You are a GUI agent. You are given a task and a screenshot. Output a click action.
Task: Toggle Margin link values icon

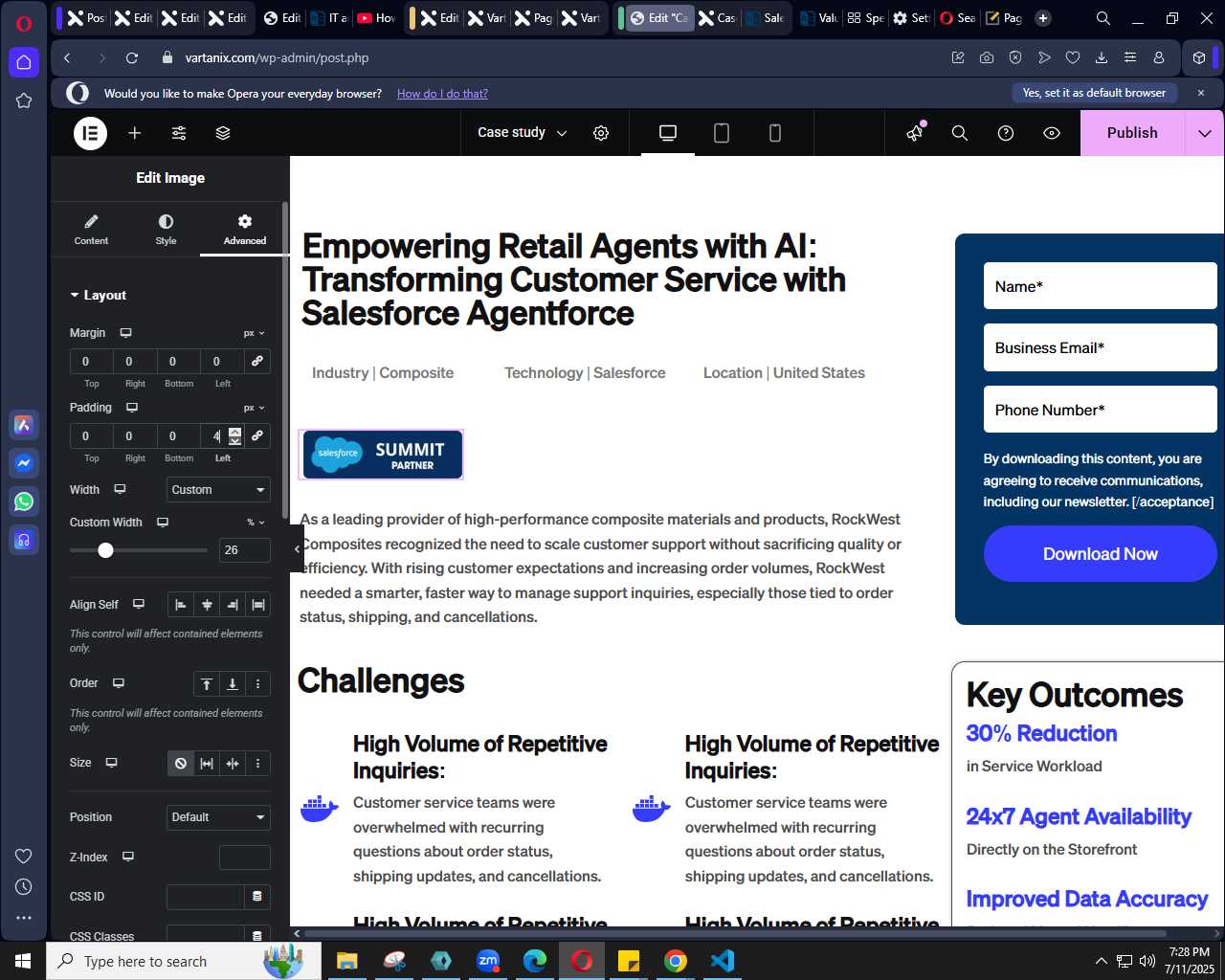257,361
